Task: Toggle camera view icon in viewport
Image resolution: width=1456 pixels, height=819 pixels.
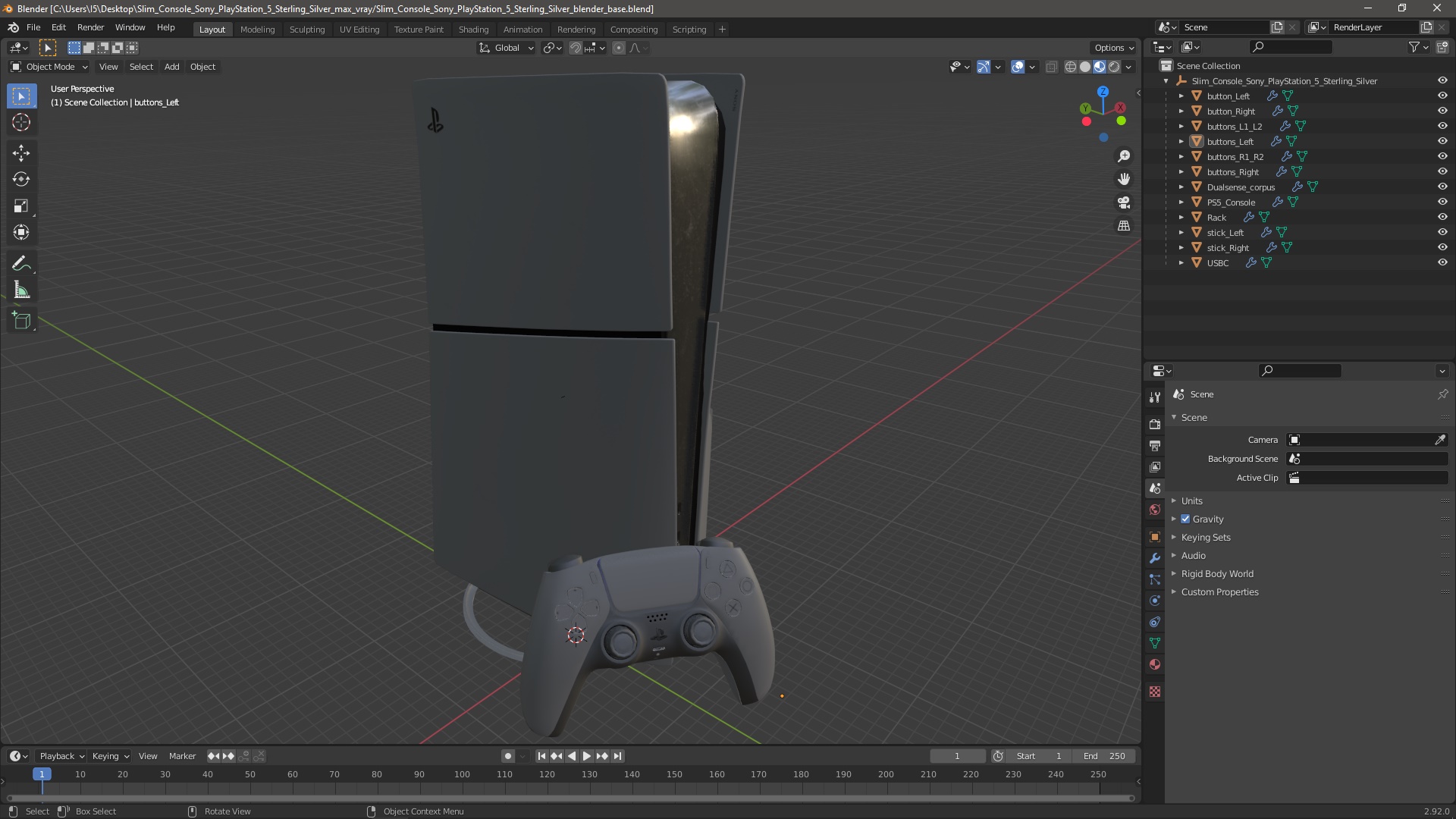Action: click(1124, 202)
